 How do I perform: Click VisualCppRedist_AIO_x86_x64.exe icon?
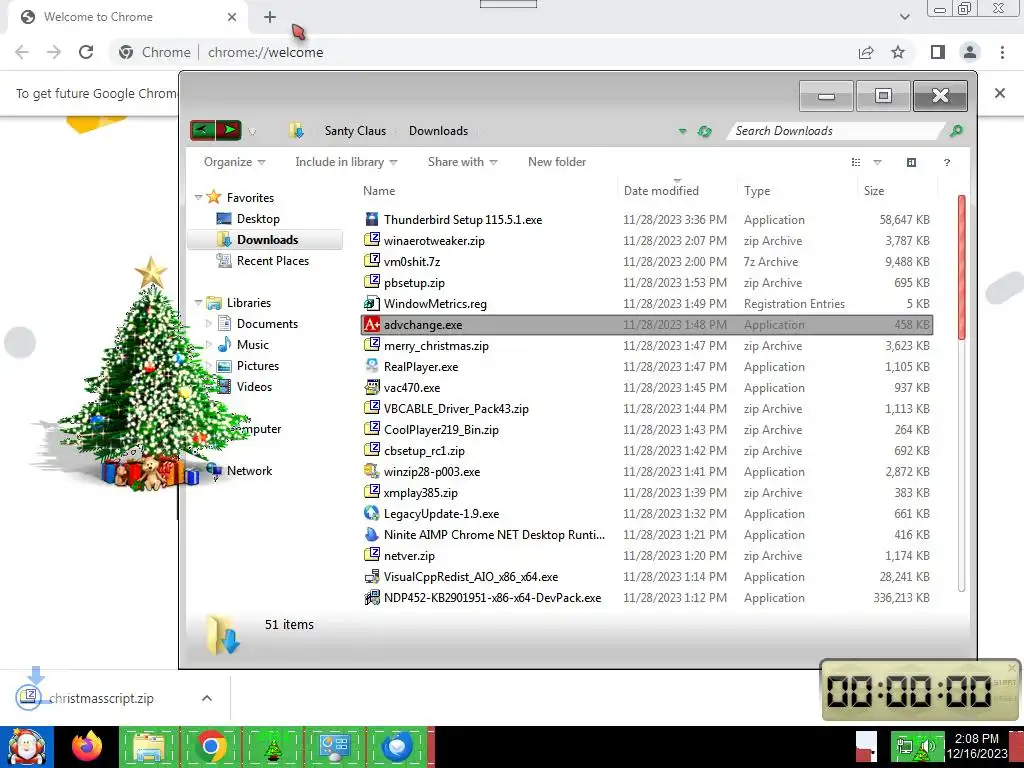[372, 577]
